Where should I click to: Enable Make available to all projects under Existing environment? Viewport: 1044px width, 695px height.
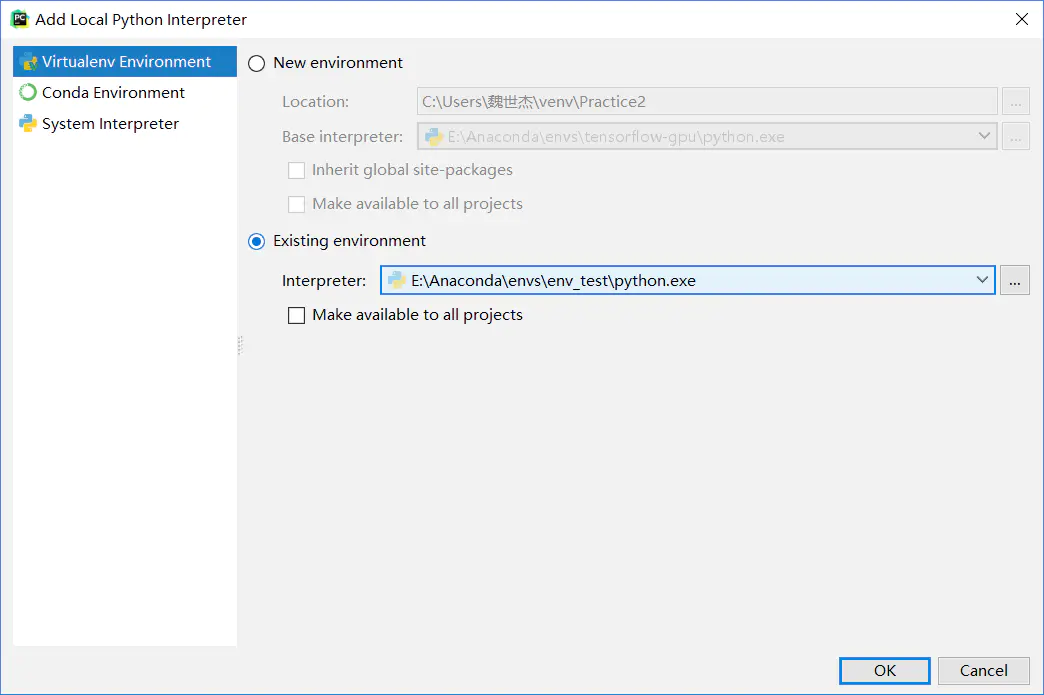pos(296,315)
